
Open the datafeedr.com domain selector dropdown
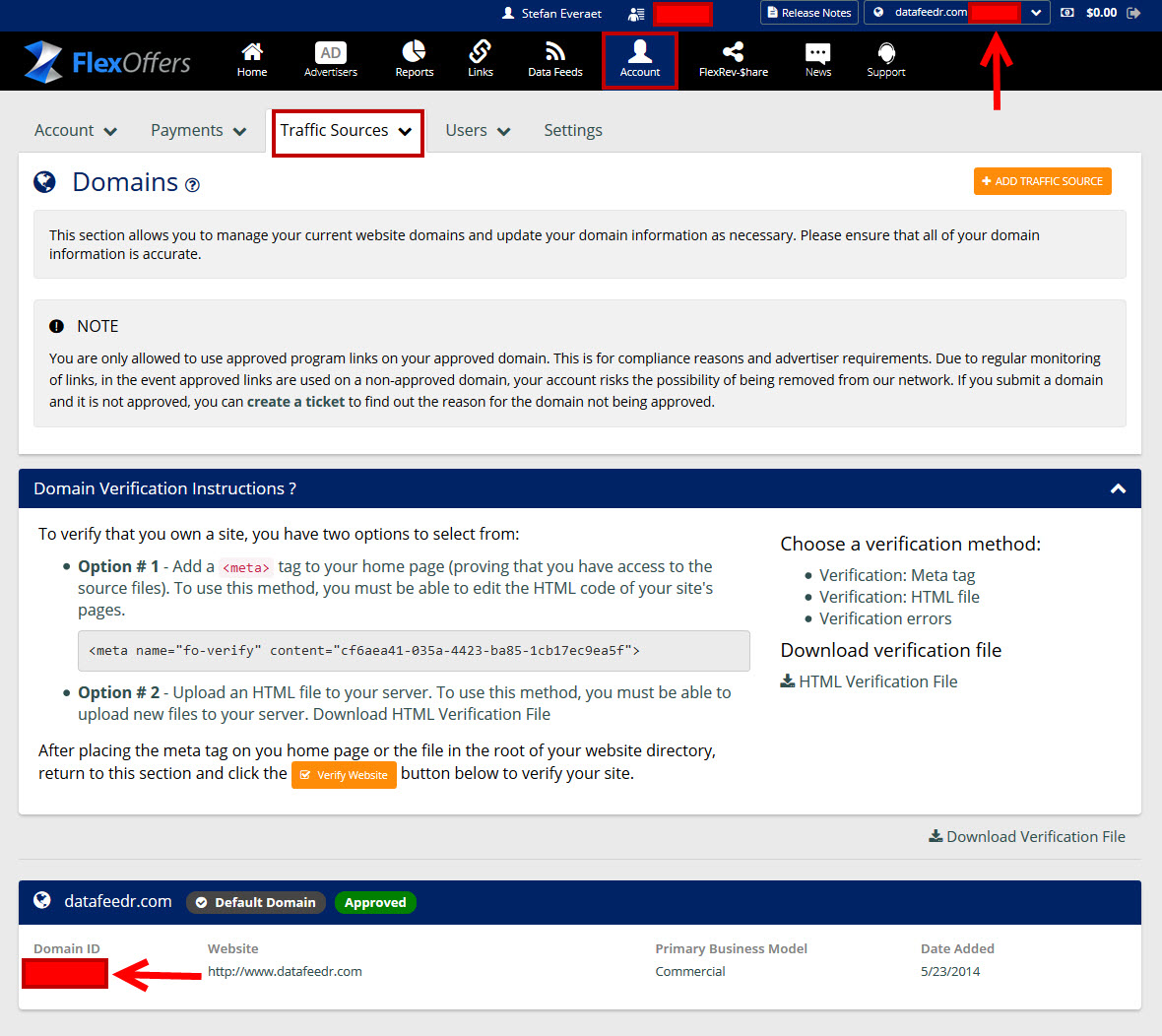(x=1036, y=13)
